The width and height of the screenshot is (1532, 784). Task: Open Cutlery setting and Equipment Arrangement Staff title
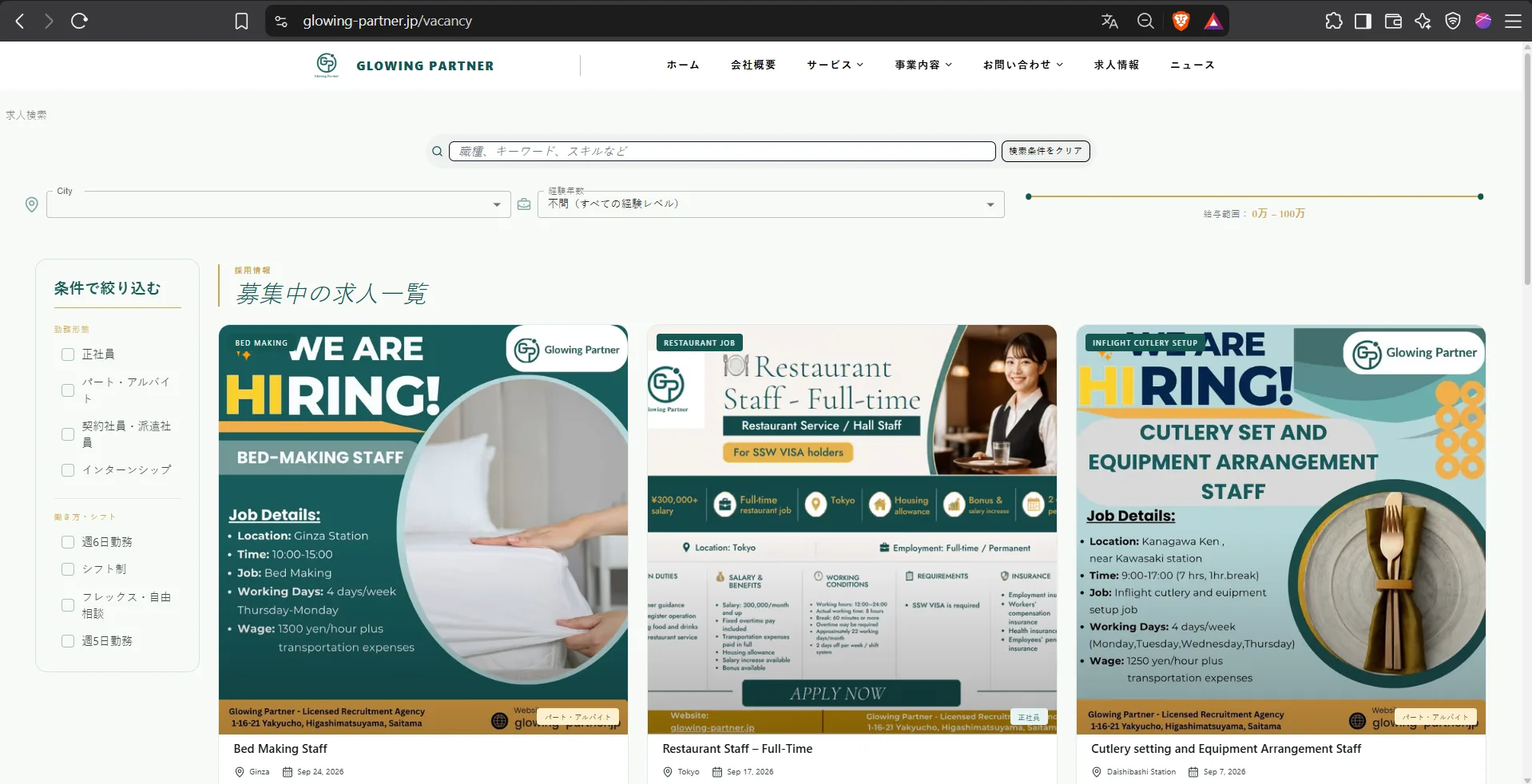coord(1226,749)
